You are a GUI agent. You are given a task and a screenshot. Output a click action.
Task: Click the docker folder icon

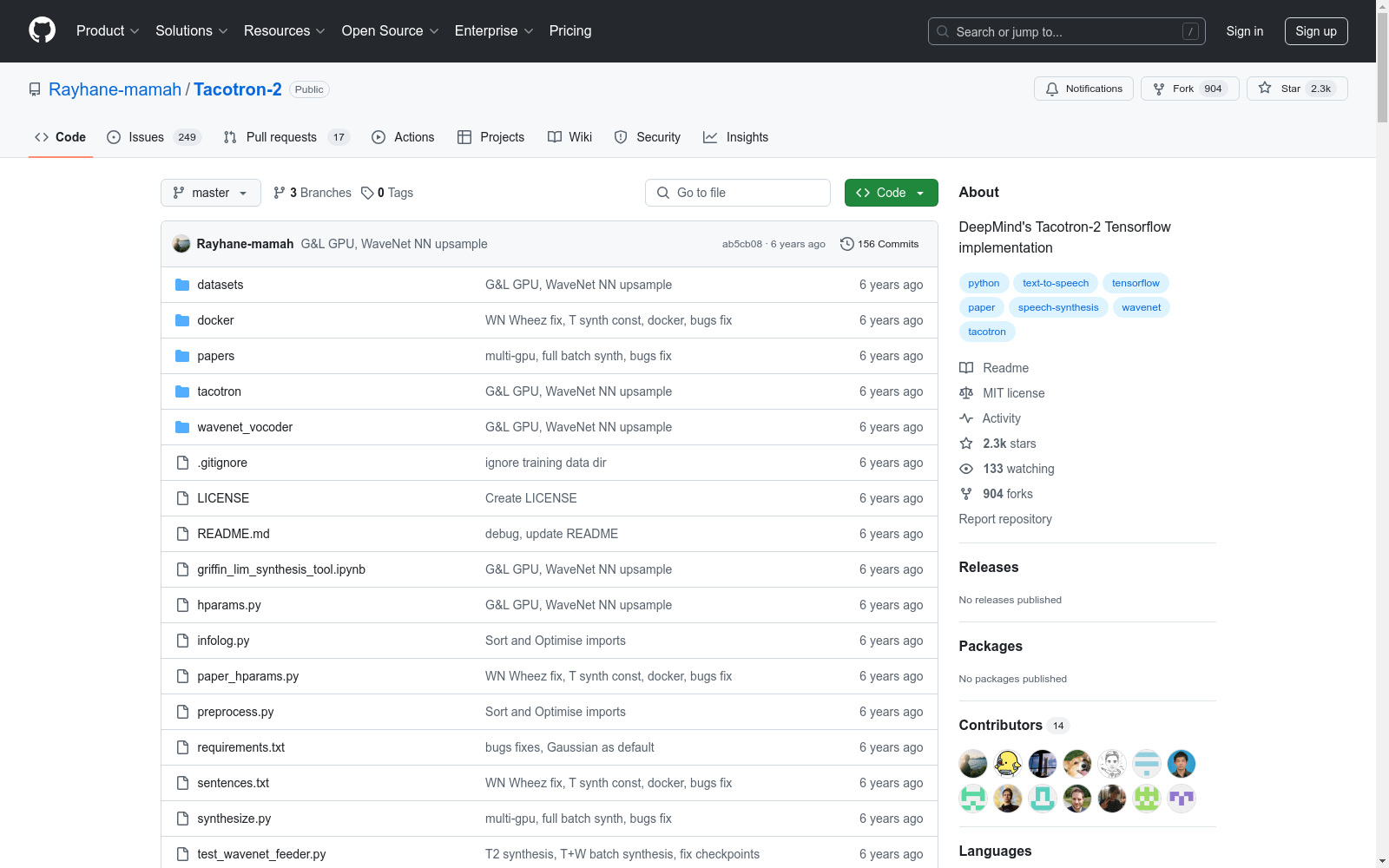(x=182, y=320)
